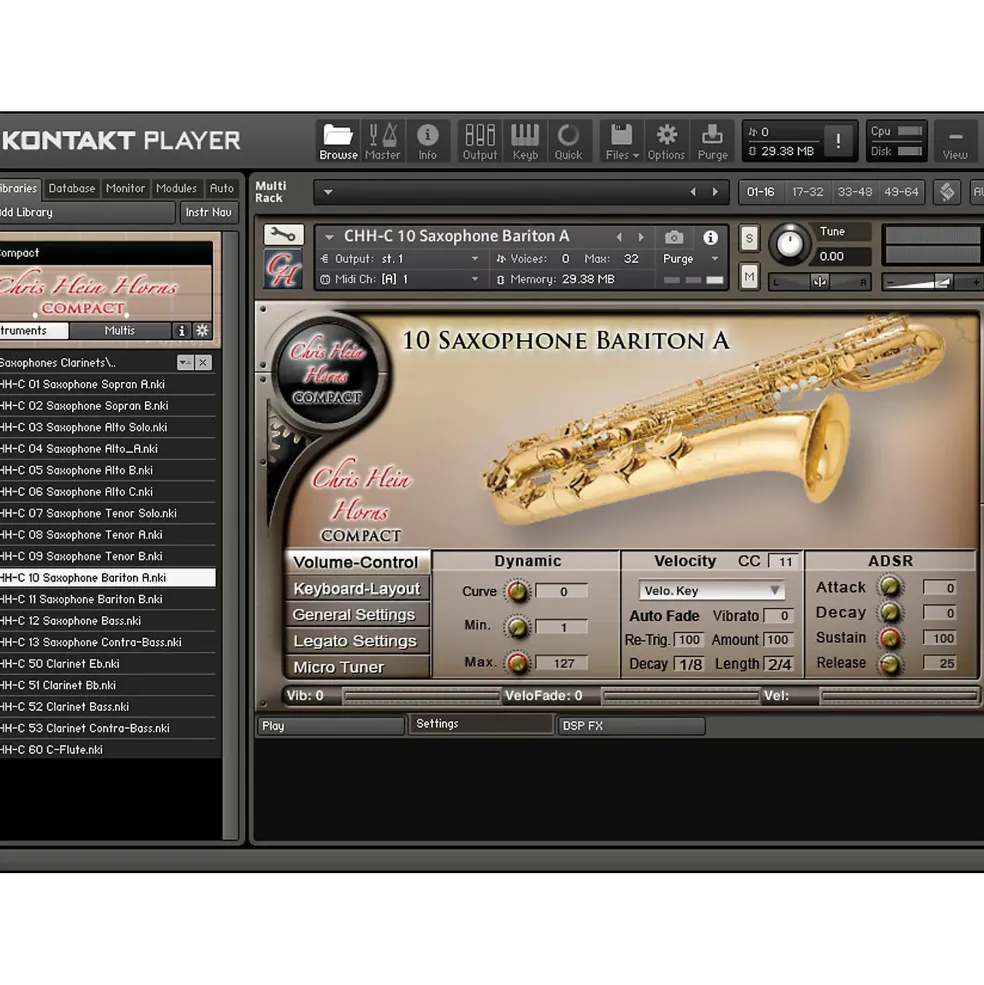Load CHH-C 12 Saxophone Bass.nki
The image size is (984, 985).
107,621
